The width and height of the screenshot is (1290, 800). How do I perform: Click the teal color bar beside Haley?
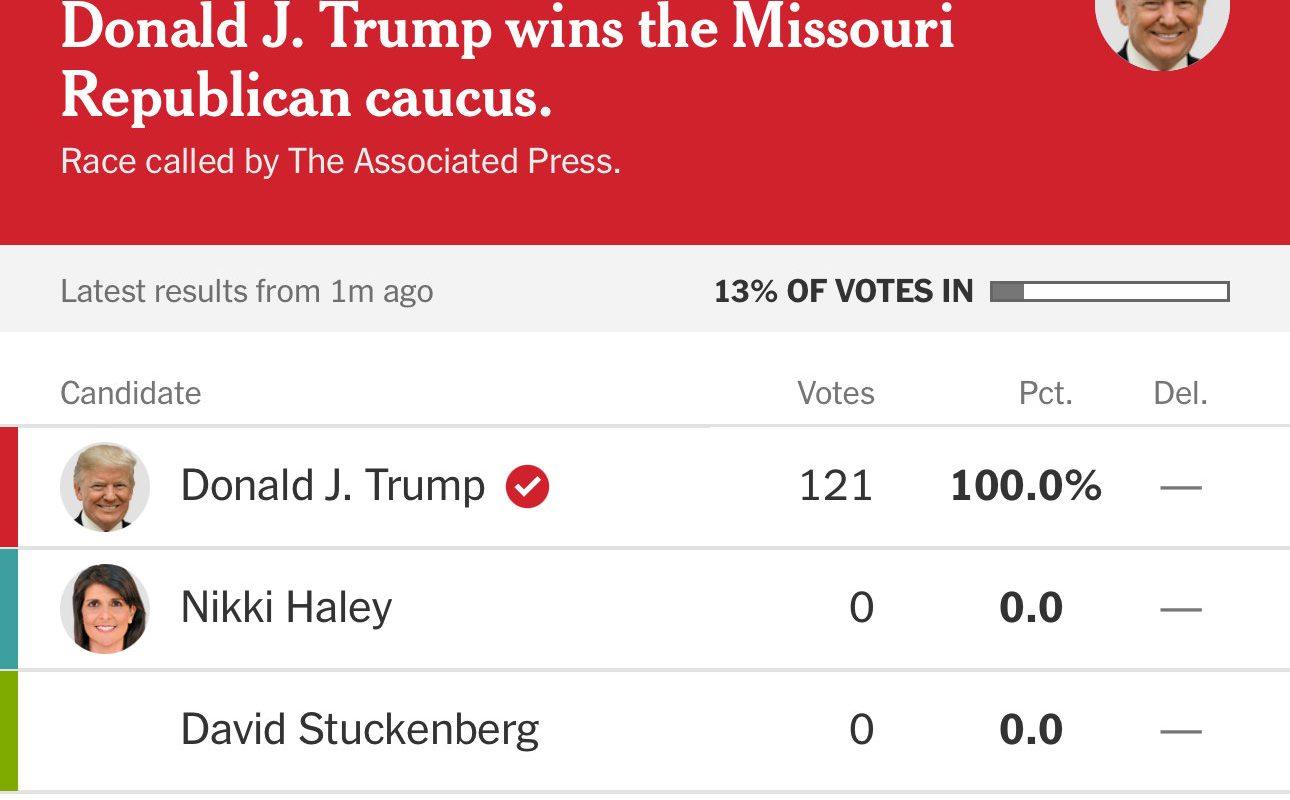pyautogui.click(x=8, y=608)
